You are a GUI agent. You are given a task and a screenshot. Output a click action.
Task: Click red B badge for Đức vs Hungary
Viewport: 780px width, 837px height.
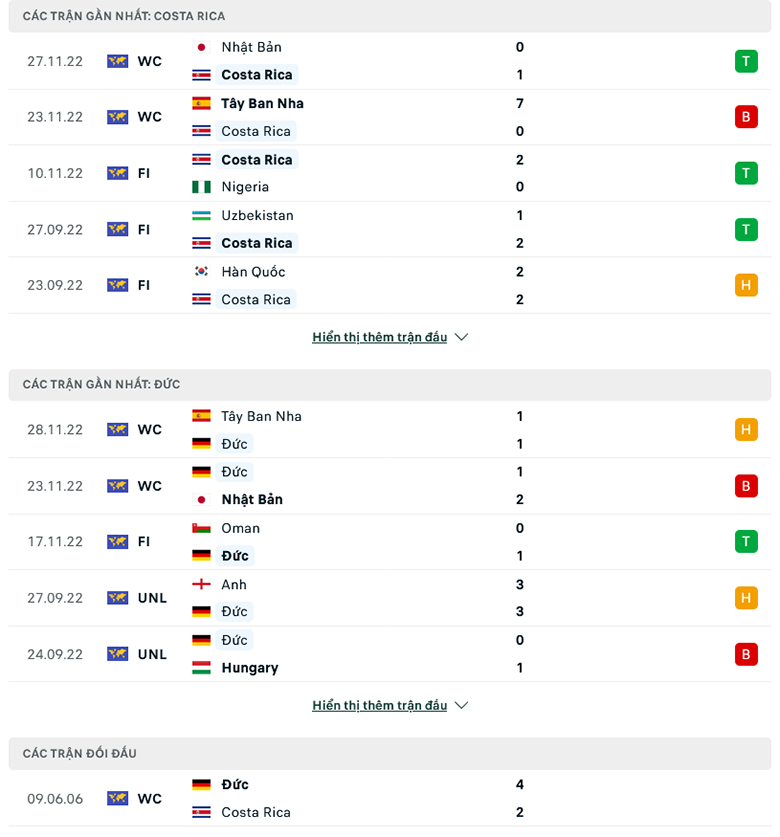(x=746, y=654)
